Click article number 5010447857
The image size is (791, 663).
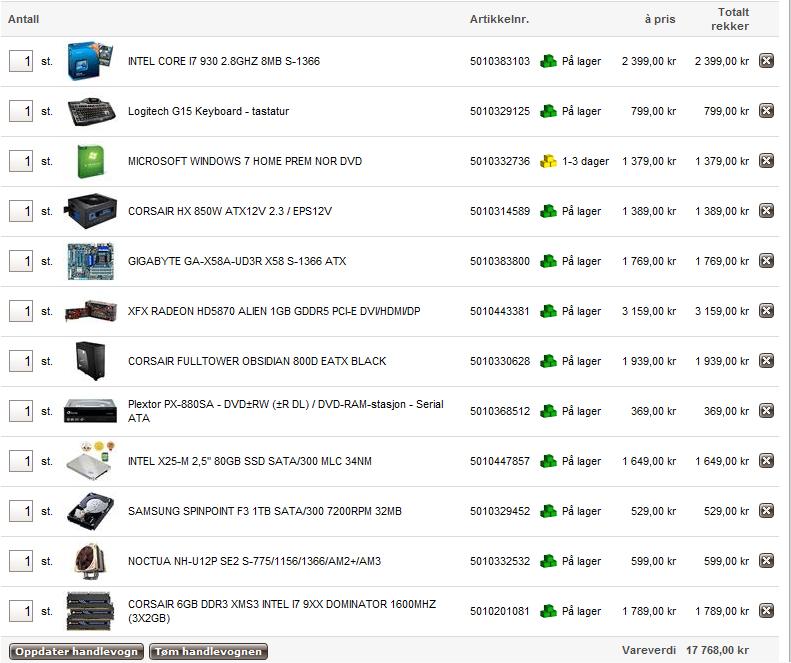click(x=500, y=461)
